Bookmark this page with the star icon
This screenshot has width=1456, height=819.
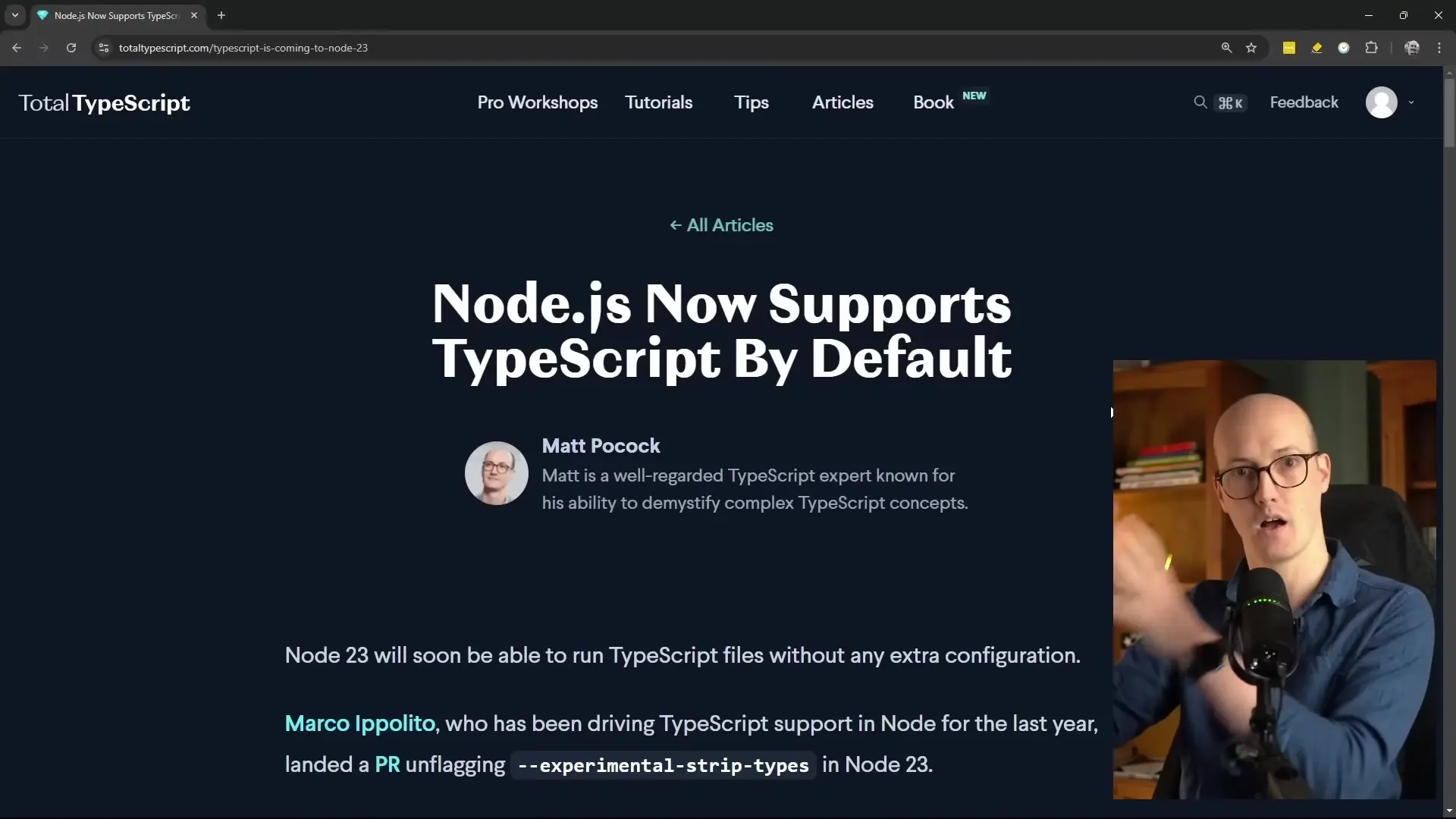coord(1251,48)
